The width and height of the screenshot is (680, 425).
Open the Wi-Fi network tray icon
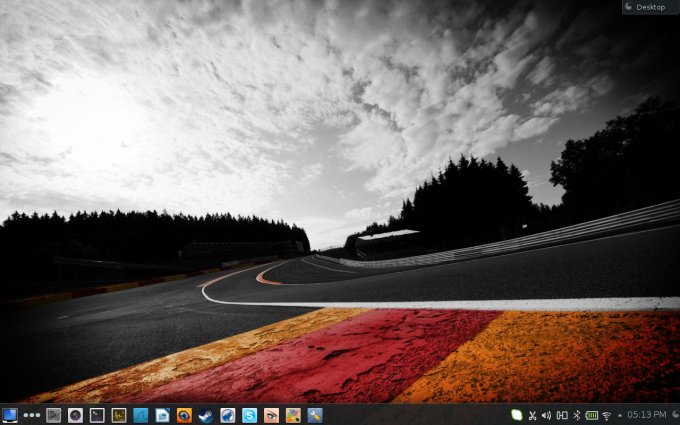pyautogui.click(x=606, y=415)
